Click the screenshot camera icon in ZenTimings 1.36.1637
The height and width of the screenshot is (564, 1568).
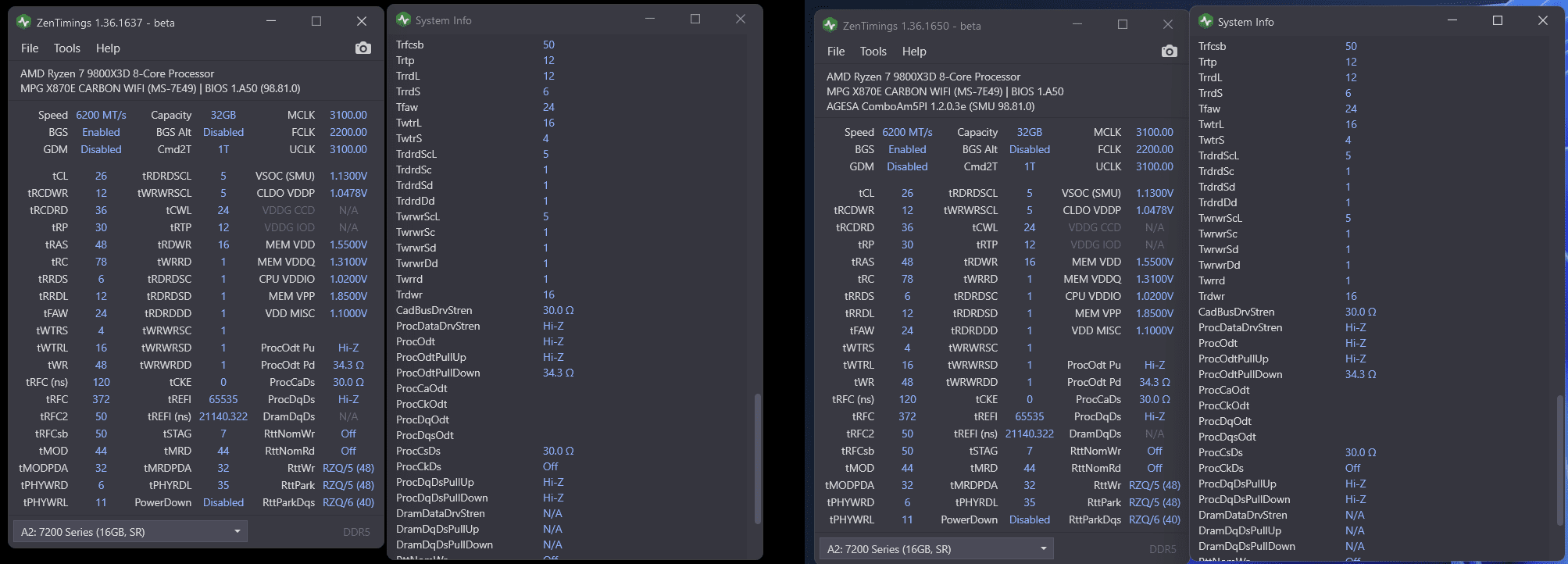363,48
